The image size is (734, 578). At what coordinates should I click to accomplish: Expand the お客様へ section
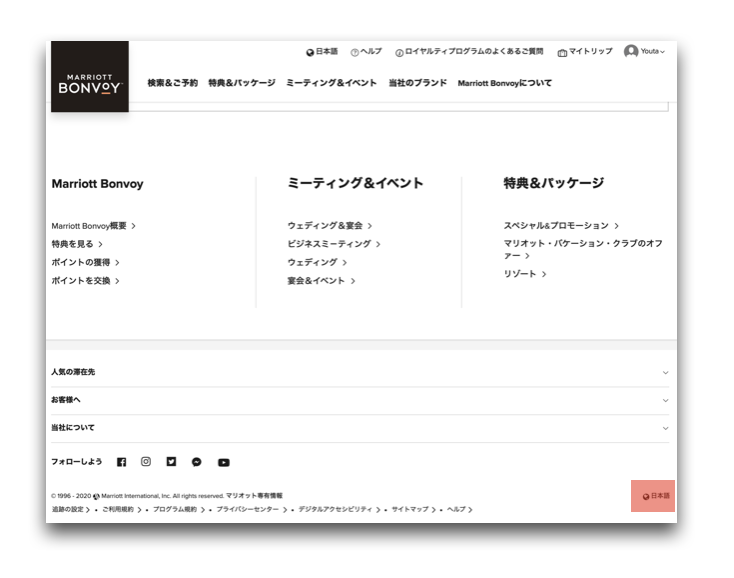pos(360,400)
